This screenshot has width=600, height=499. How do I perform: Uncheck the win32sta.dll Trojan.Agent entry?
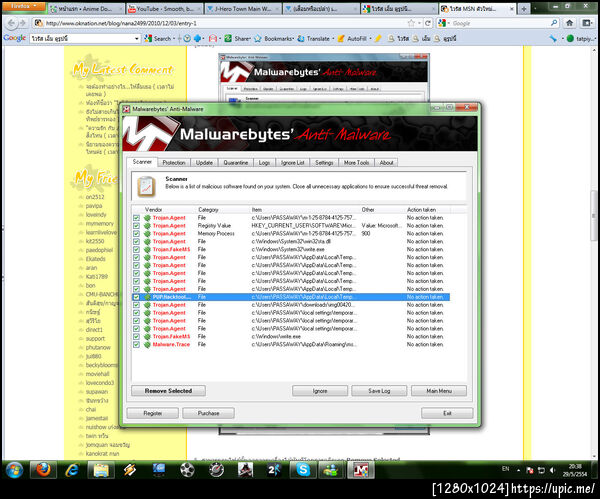[x=136, y=241]
